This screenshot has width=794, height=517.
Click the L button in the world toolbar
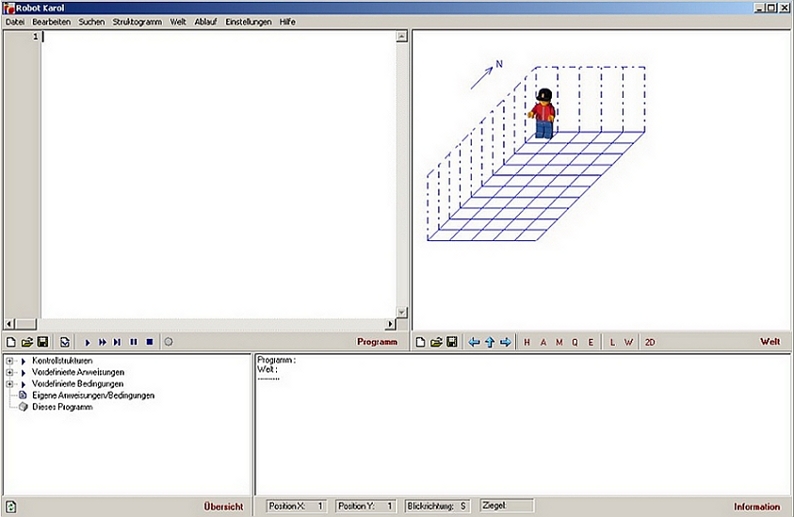[612, 342]
